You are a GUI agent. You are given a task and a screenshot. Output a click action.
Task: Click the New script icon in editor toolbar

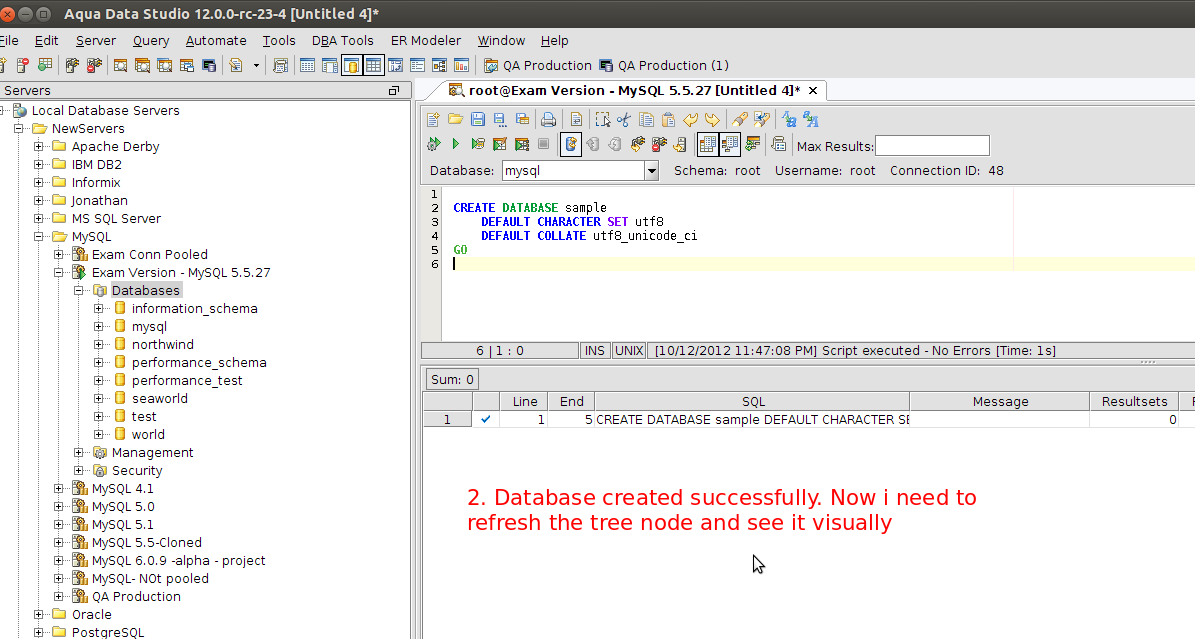point(434,120)
